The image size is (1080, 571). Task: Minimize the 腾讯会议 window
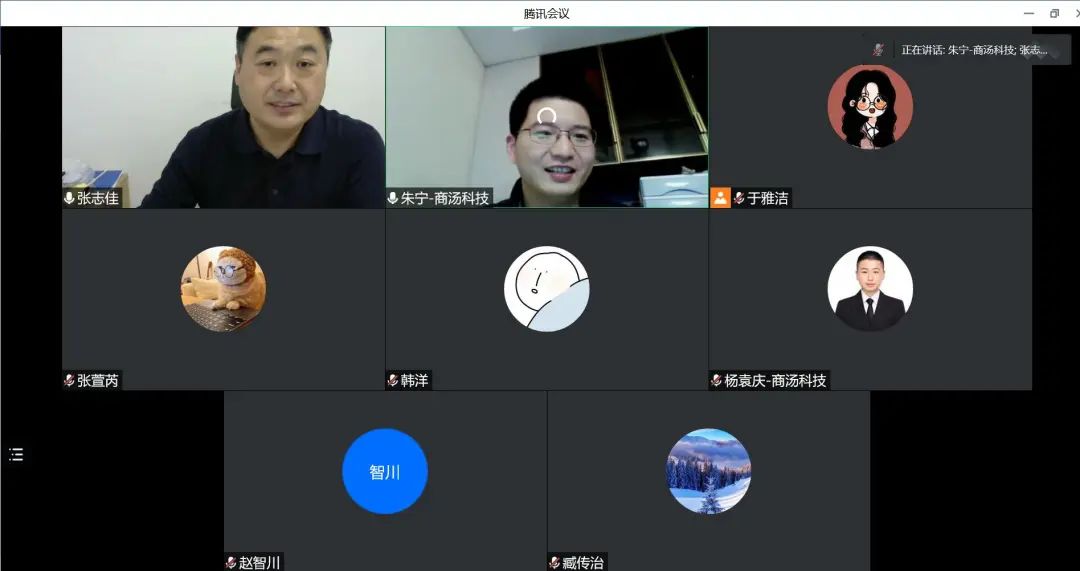click(1029, 13)
